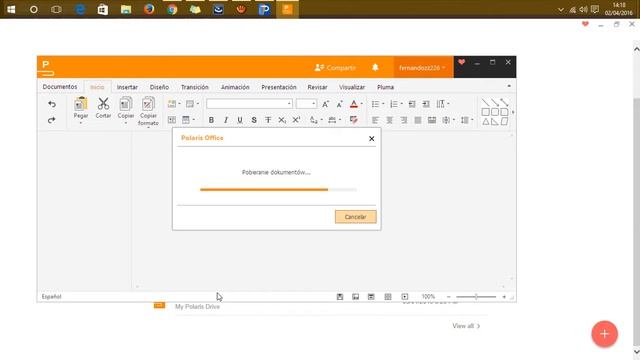Viewport: 640px width, 360px height.
Task: Toggle Italic formatting
Action: click(225, 120)
